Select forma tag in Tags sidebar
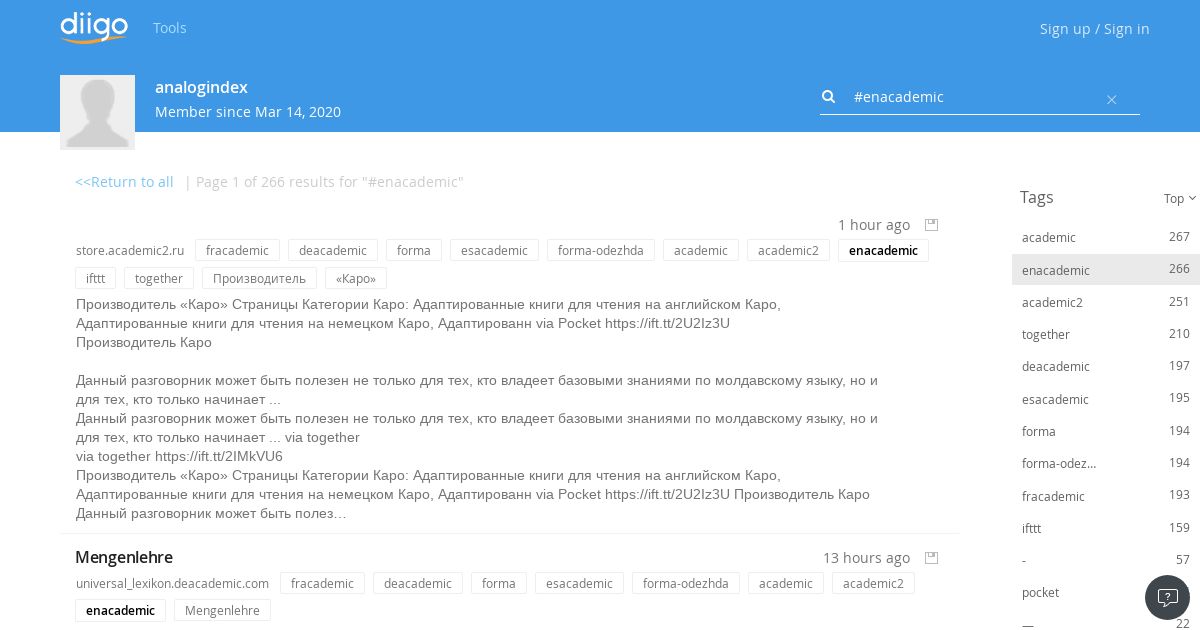1200x630 pixels. pyautogui.click(x=1105, y=431)
